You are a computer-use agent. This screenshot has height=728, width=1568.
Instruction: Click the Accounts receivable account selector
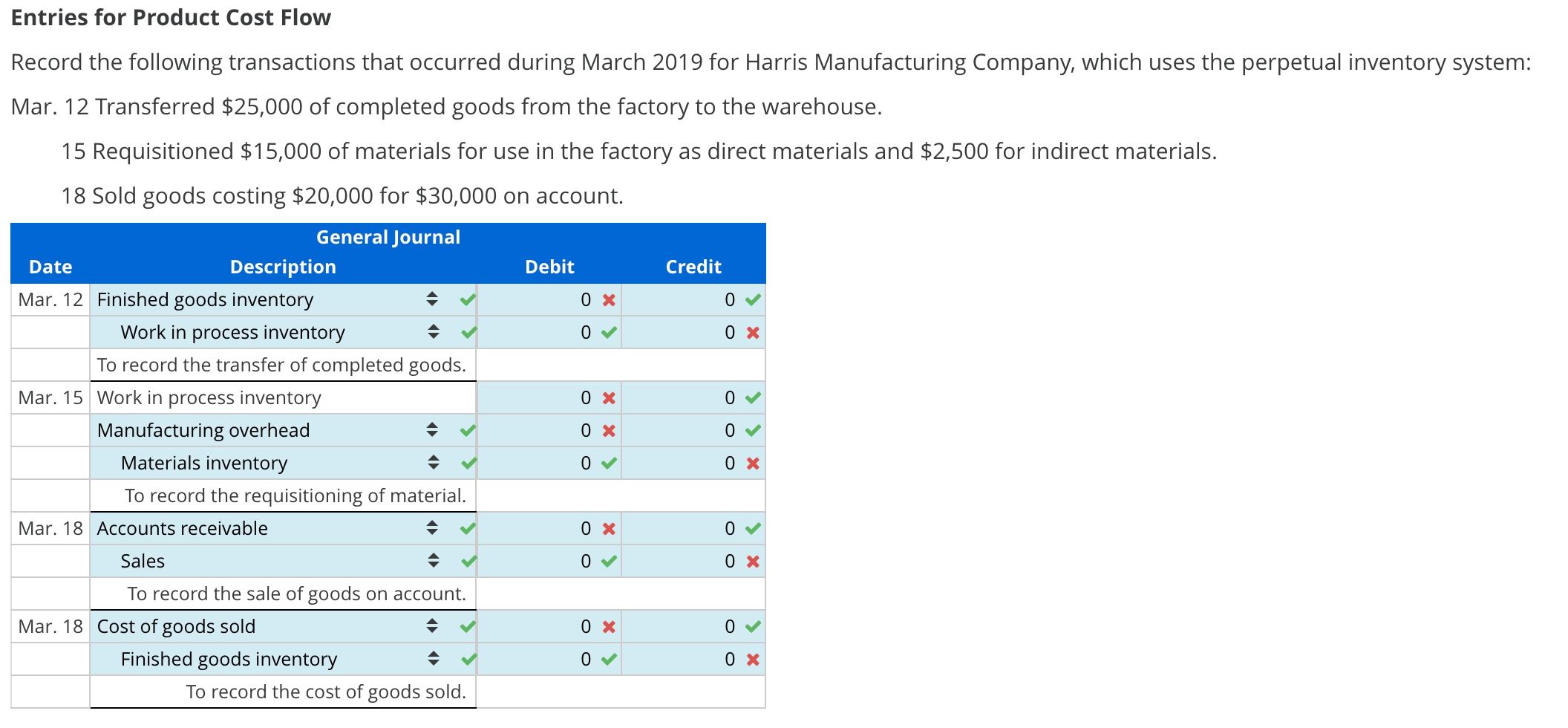[x=431, y=528]
